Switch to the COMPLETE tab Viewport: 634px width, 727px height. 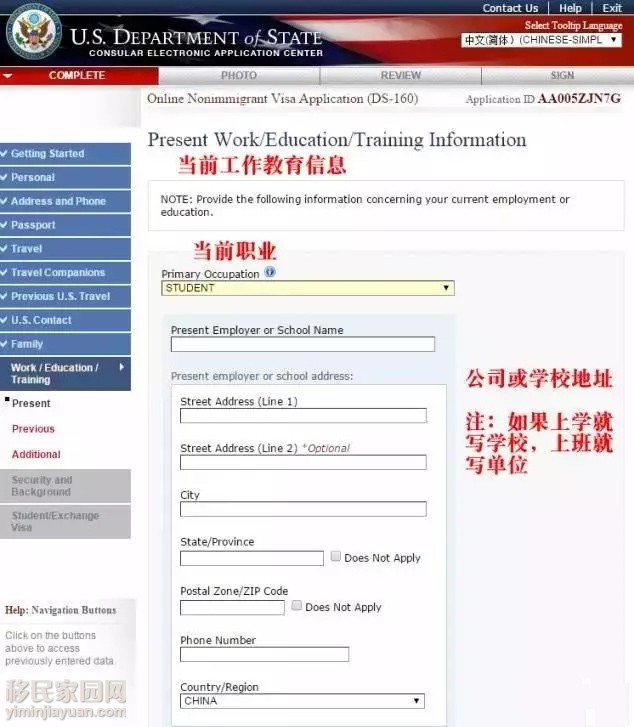[x=79, y=75]
